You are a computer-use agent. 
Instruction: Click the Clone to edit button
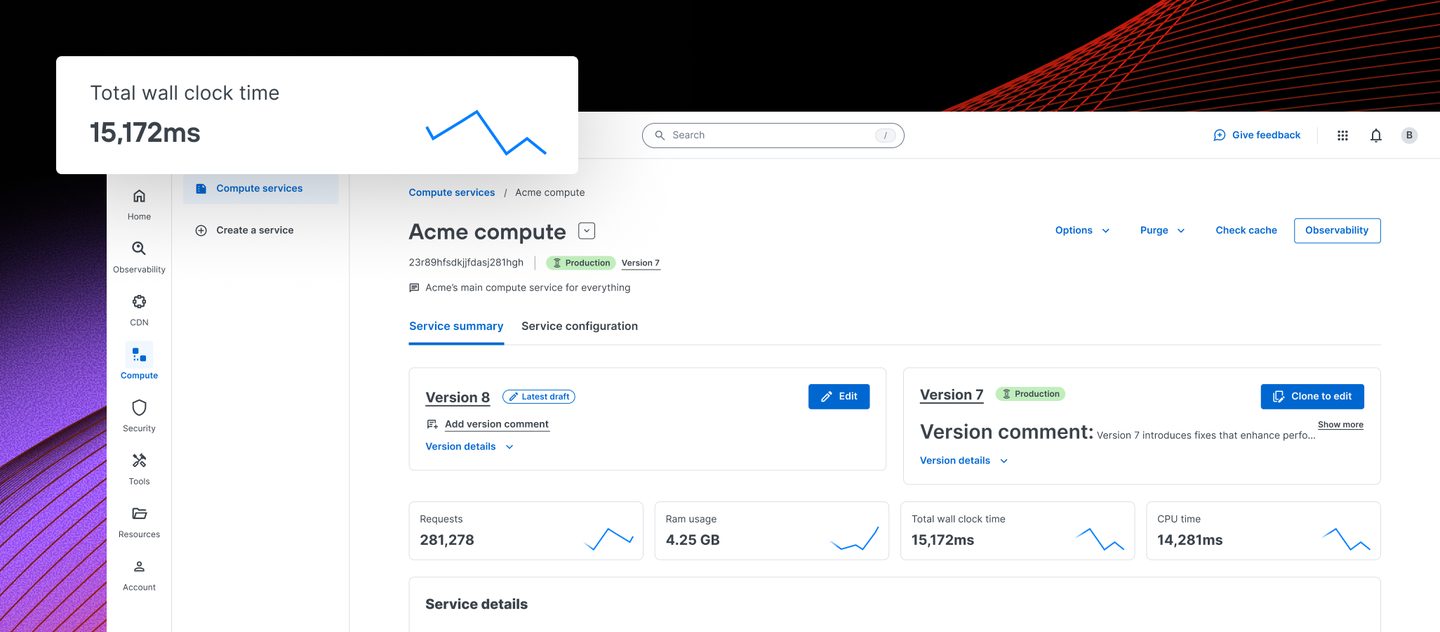pos(1312,396)
